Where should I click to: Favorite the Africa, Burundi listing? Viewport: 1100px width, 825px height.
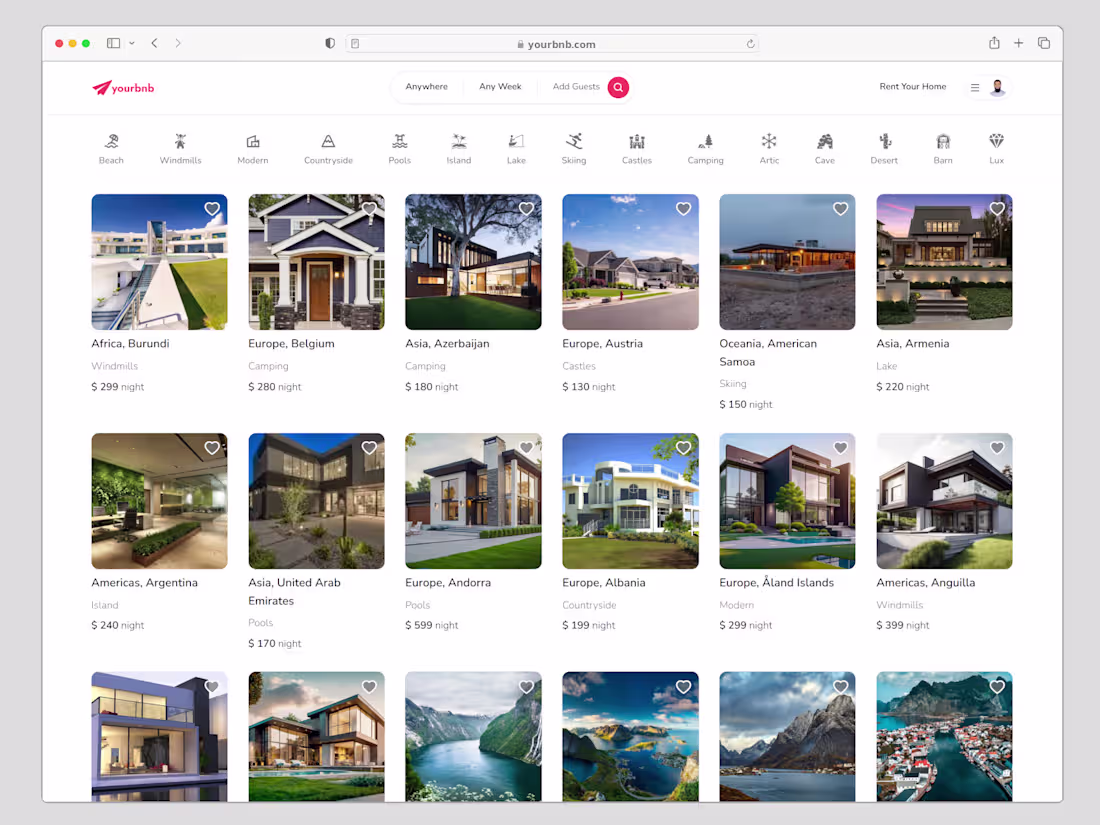[212, 209]
